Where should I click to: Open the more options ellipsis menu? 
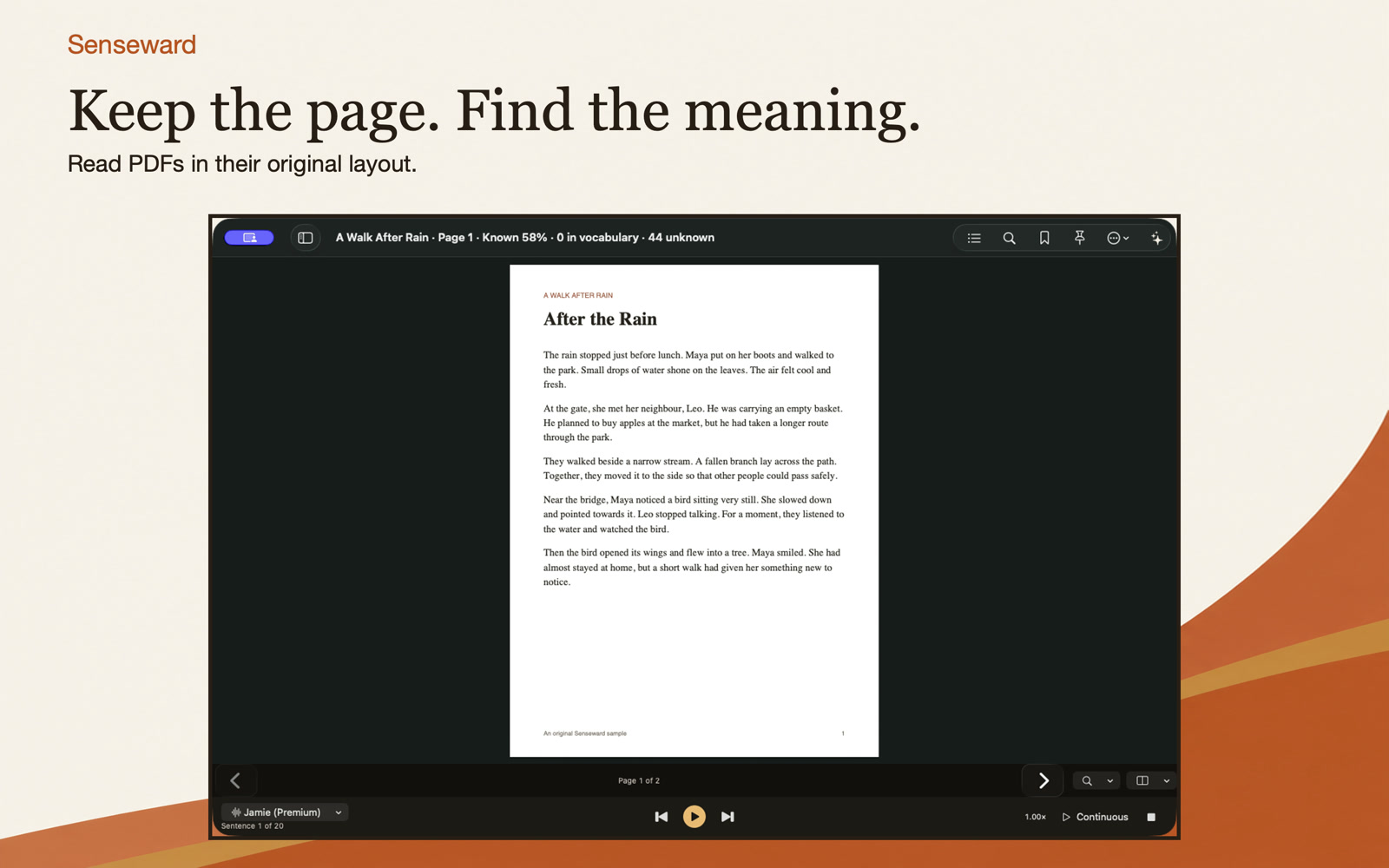point(1117,238)
